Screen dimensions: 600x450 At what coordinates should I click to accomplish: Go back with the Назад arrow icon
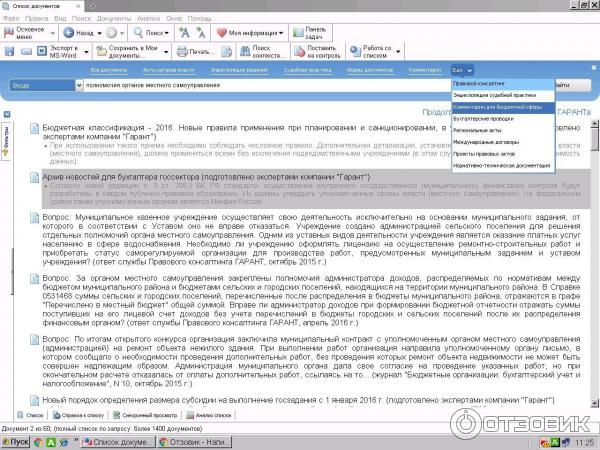click(x=68, y=33)
